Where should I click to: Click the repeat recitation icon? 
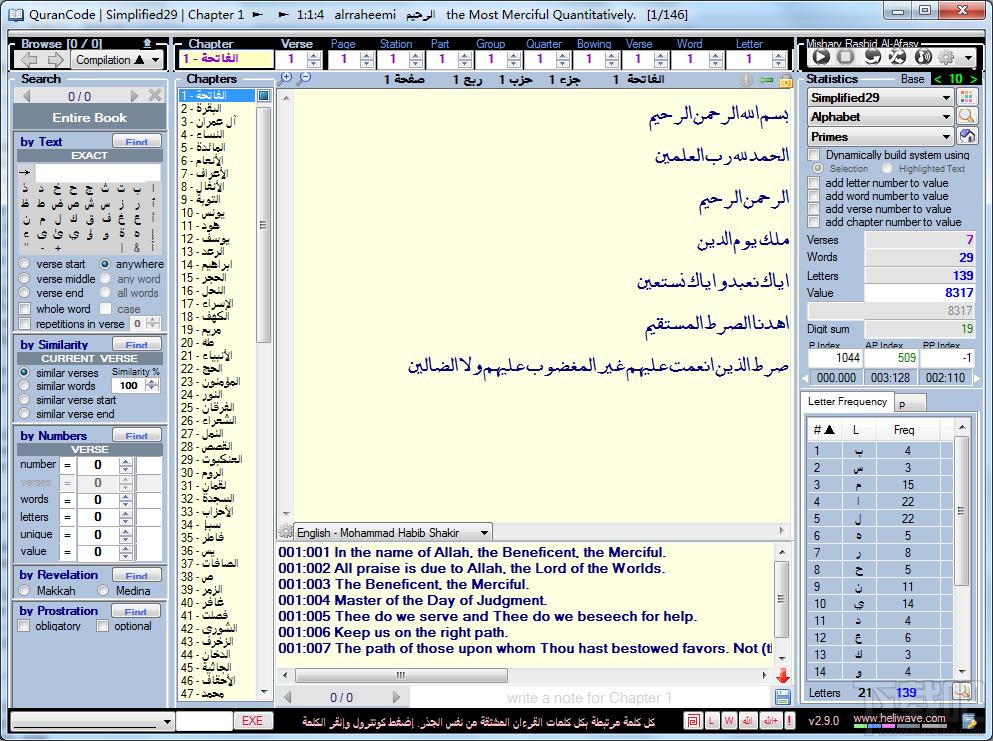pyautogui.click(x=872, y=58)
